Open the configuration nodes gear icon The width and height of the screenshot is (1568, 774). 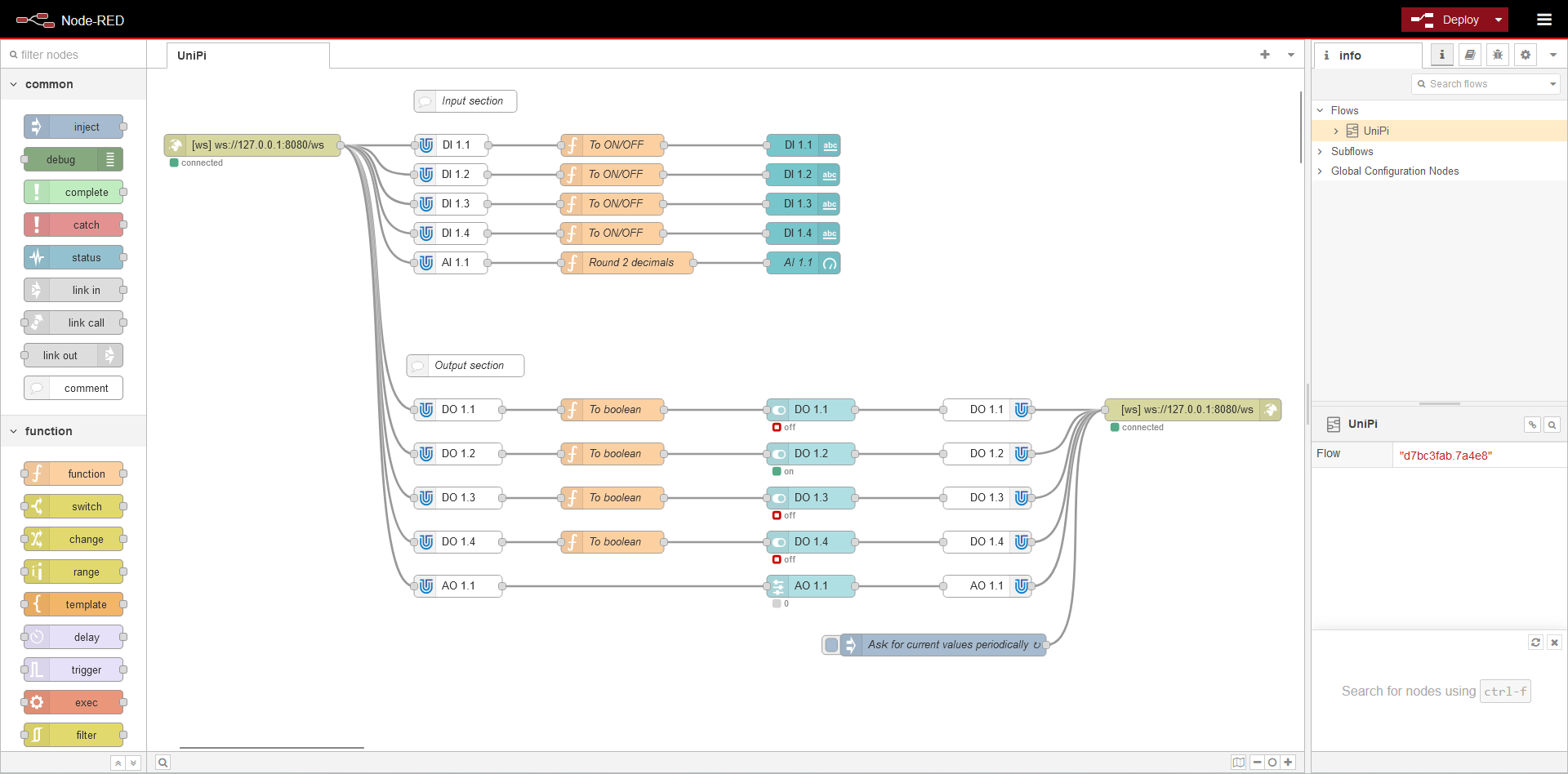(1525, 55)
